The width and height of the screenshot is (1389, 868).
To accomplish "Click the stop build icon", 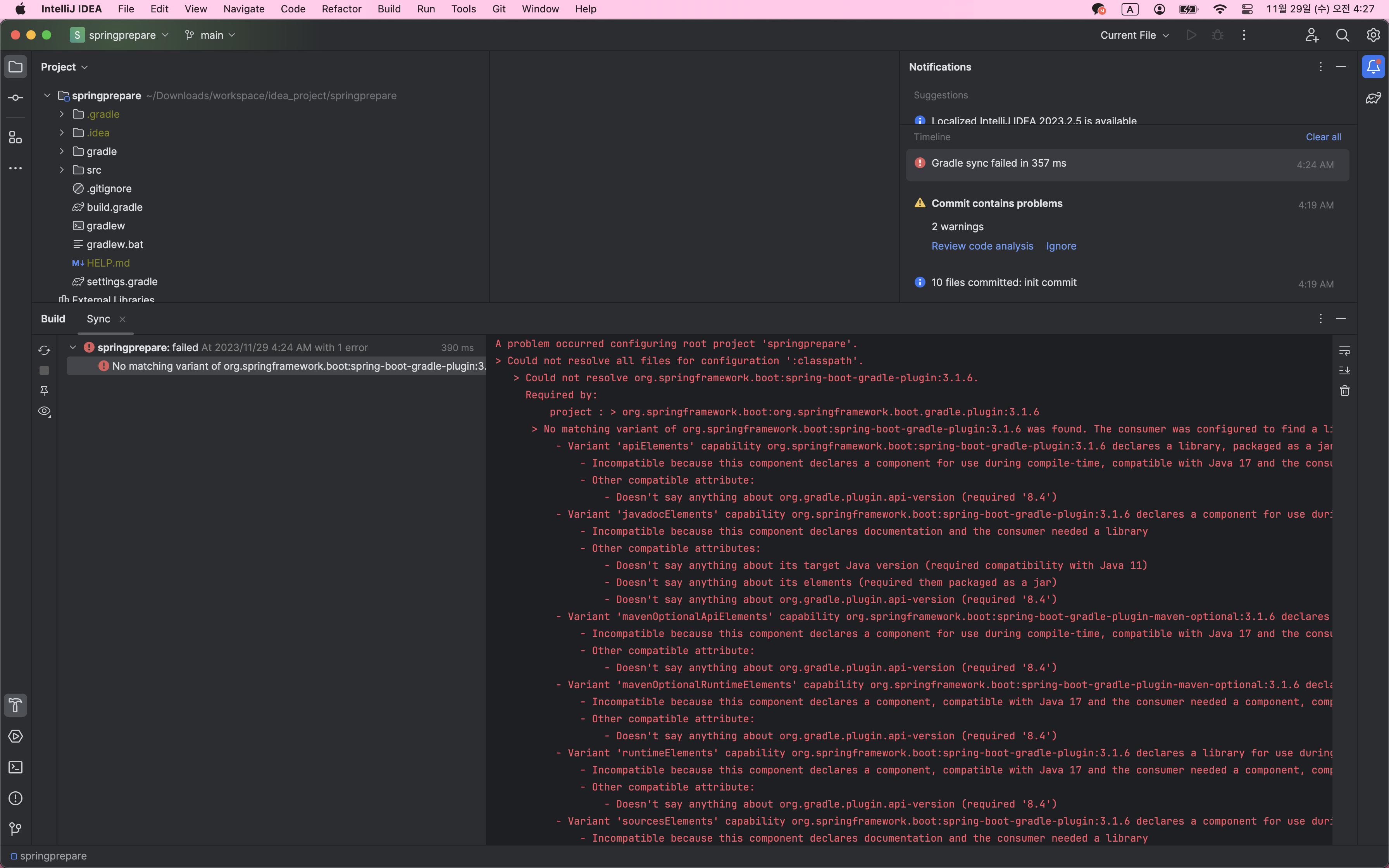I will click(44, 370).
